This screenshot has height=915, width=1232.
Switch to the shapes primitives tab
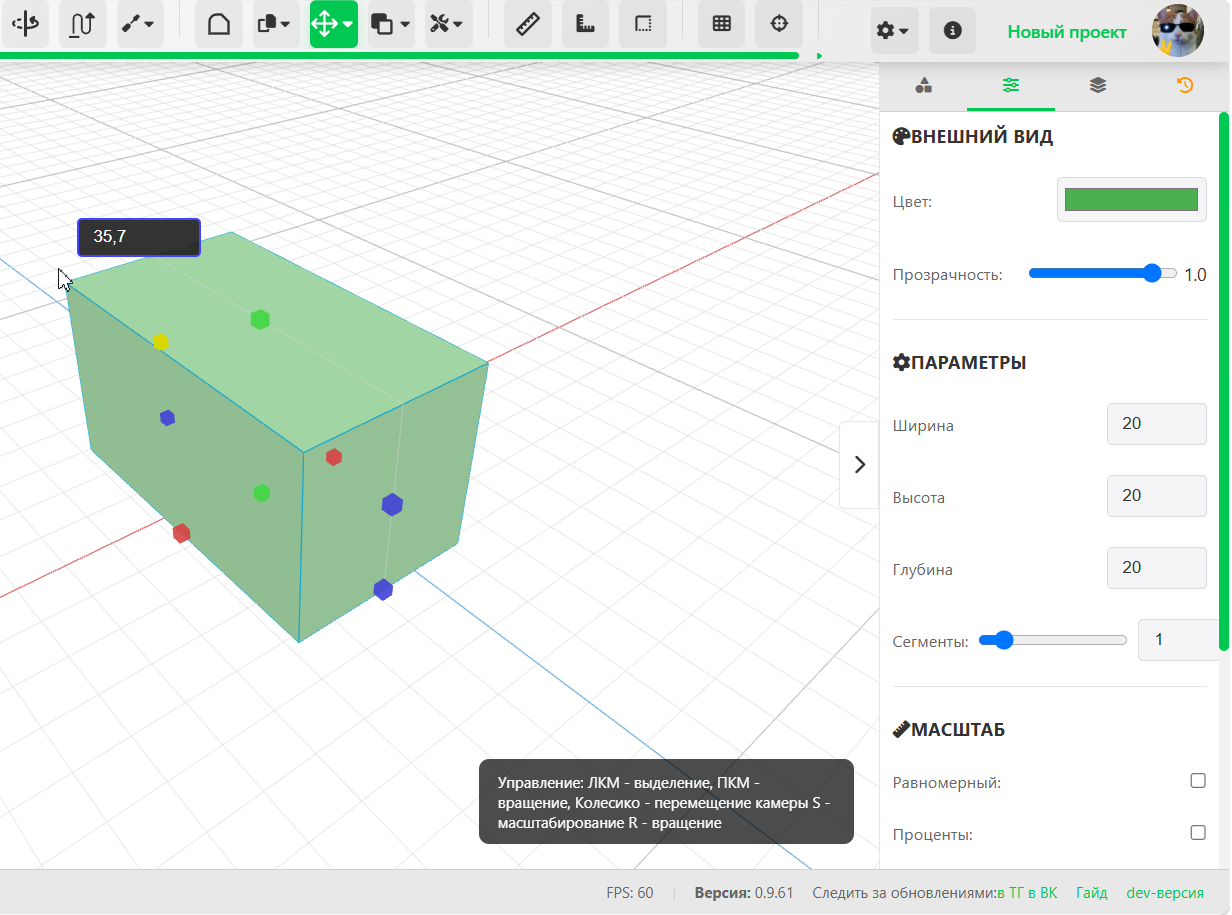tap(923, 85)
